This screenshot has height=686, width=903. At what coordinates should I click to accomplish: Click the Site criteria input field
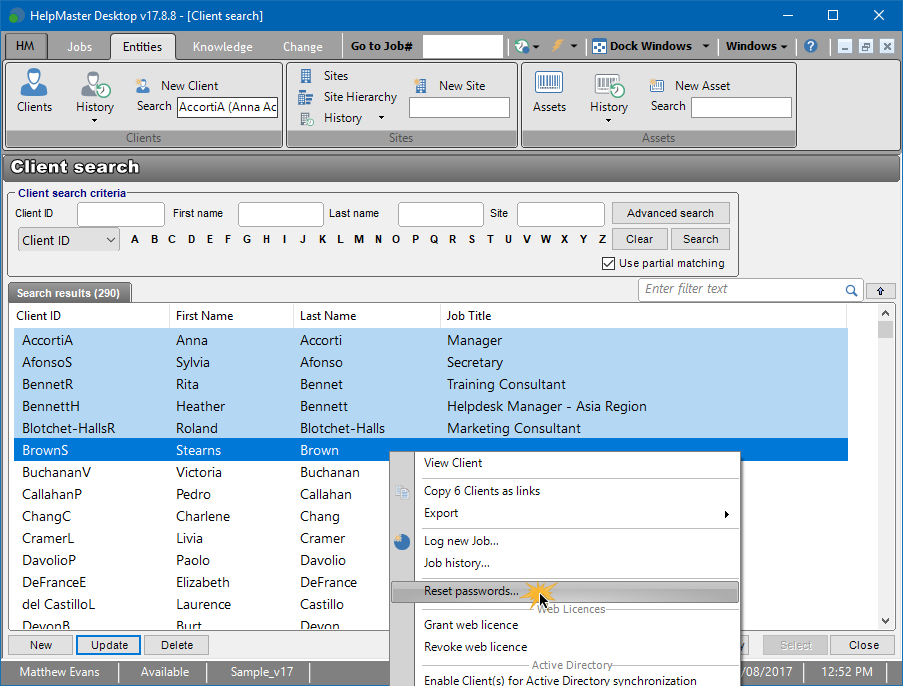[561, 214]
